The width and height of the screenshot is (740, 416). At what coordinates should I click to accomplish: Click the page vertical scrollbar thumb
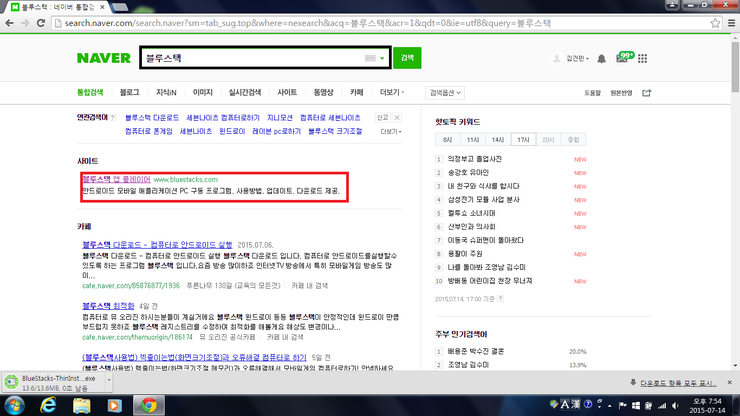(x=735, y=67)
